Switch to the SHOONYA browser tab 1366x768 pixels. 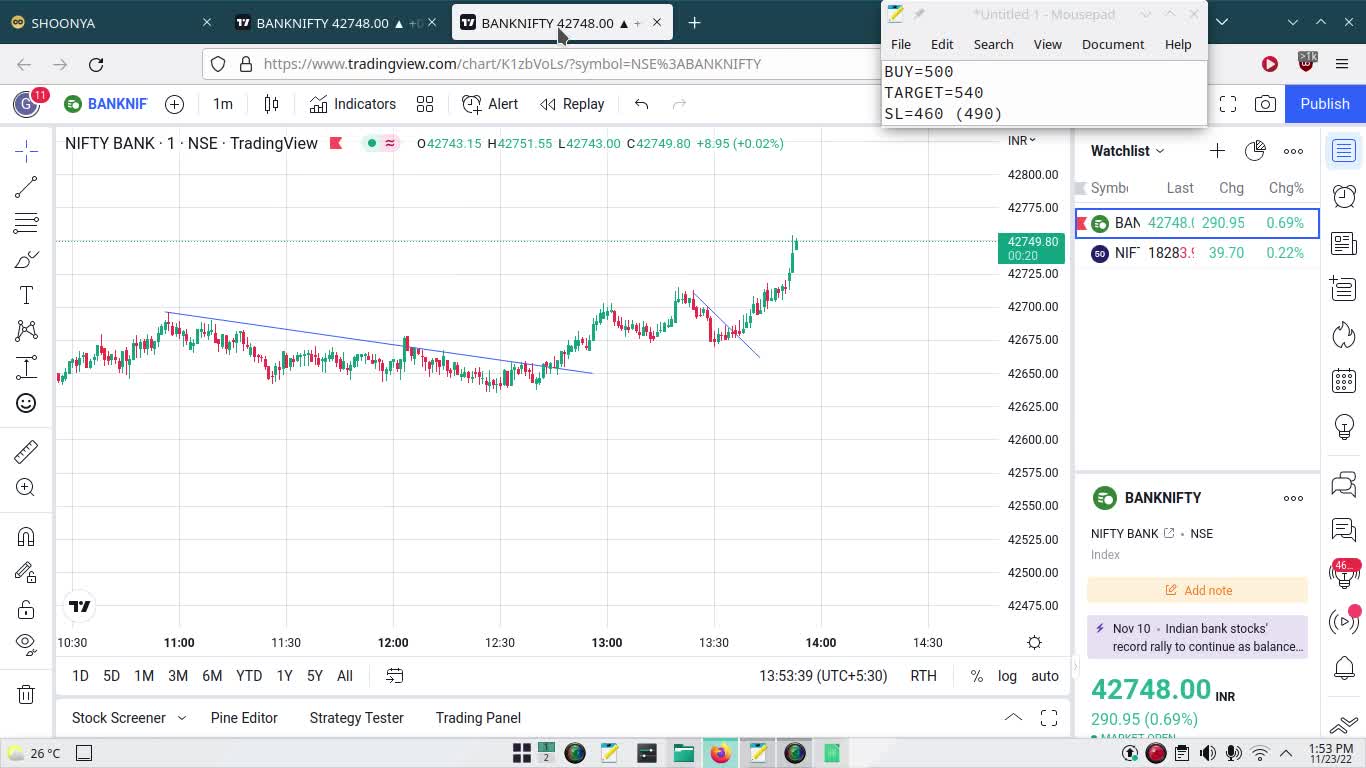[x=110, y=22]
